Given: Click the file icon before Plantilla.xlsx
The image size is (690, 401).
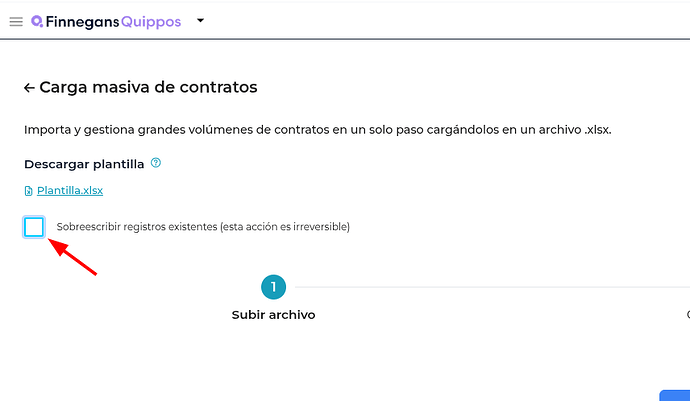Looking at the screenshot, I should pos(28,191).
